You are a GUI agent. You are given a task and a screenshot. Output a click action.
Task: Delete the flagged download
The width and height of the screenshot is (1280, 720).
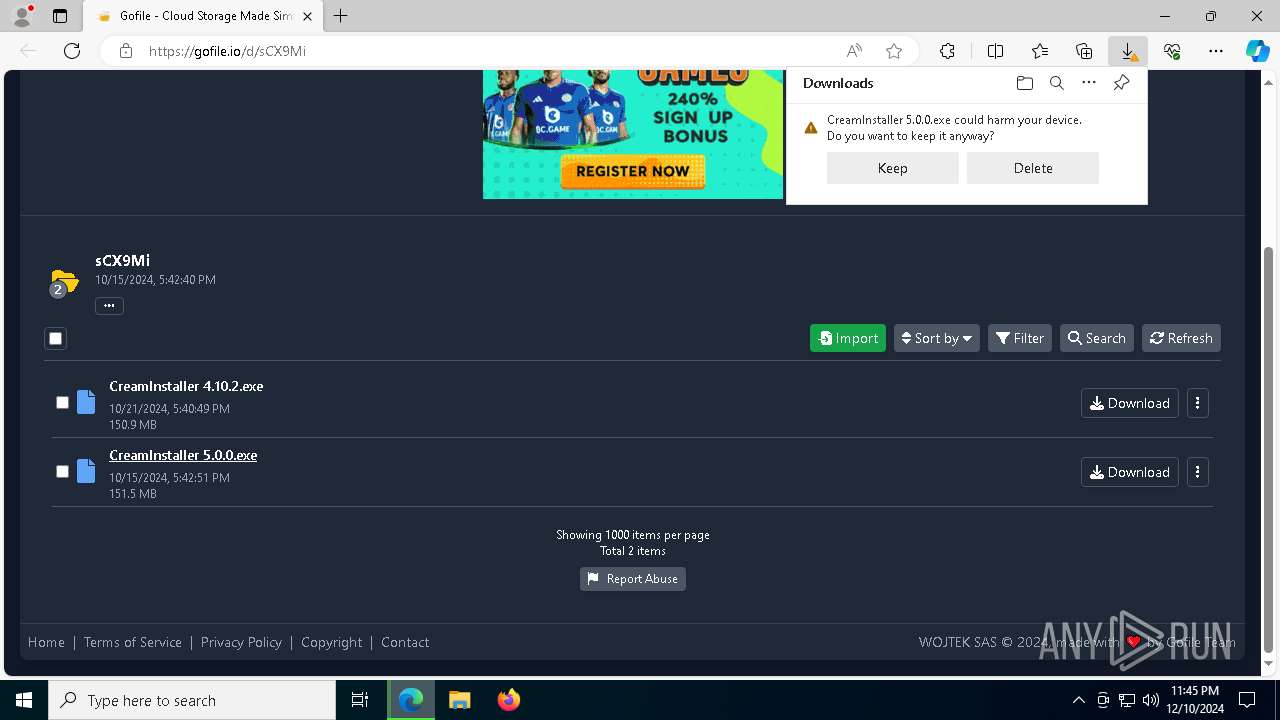pyautogui.click(x=1032, y=168)
